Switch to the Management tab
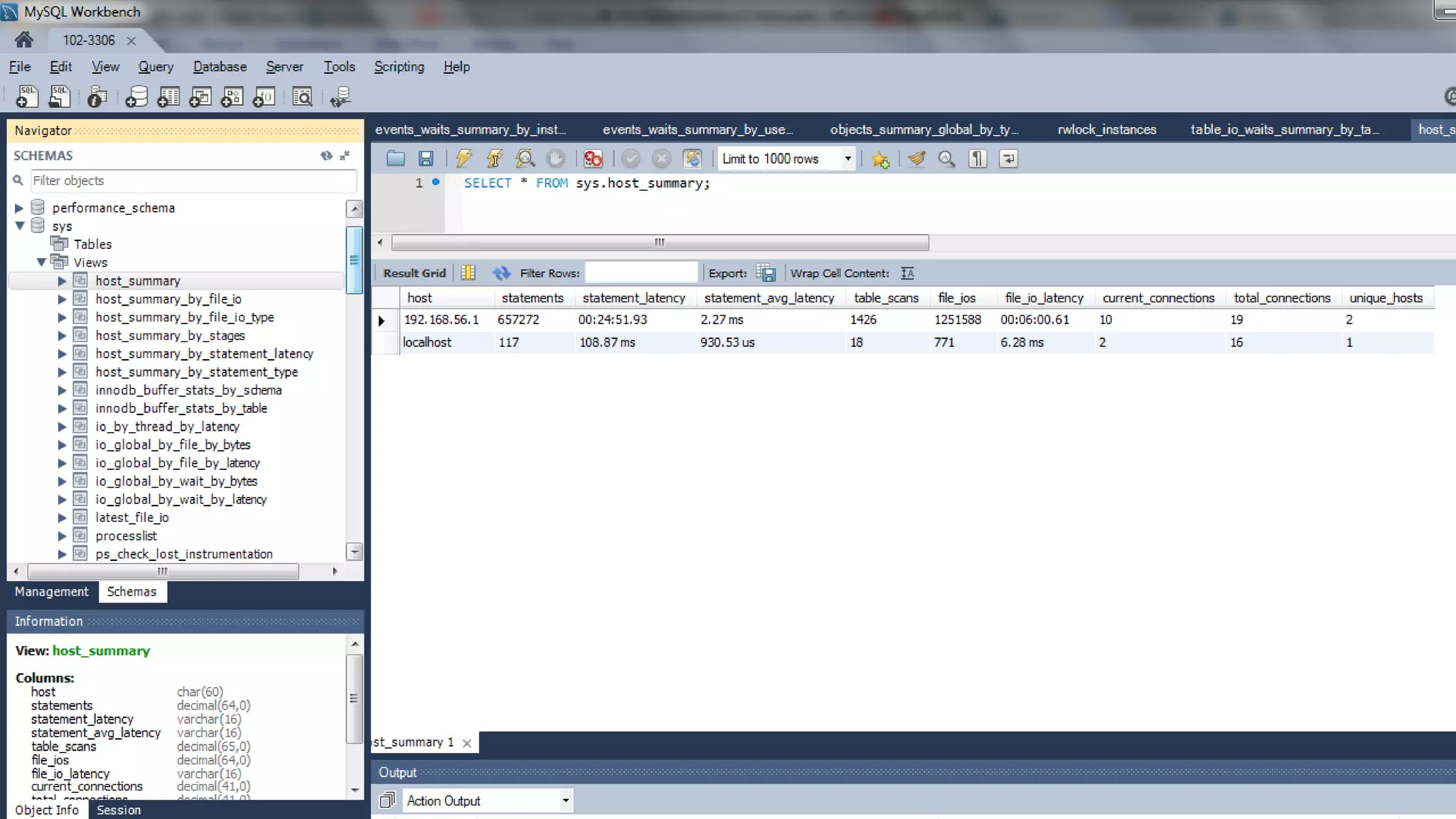Image resolution: width=1456 pixels, height=819 pixels. click(51, 591)
